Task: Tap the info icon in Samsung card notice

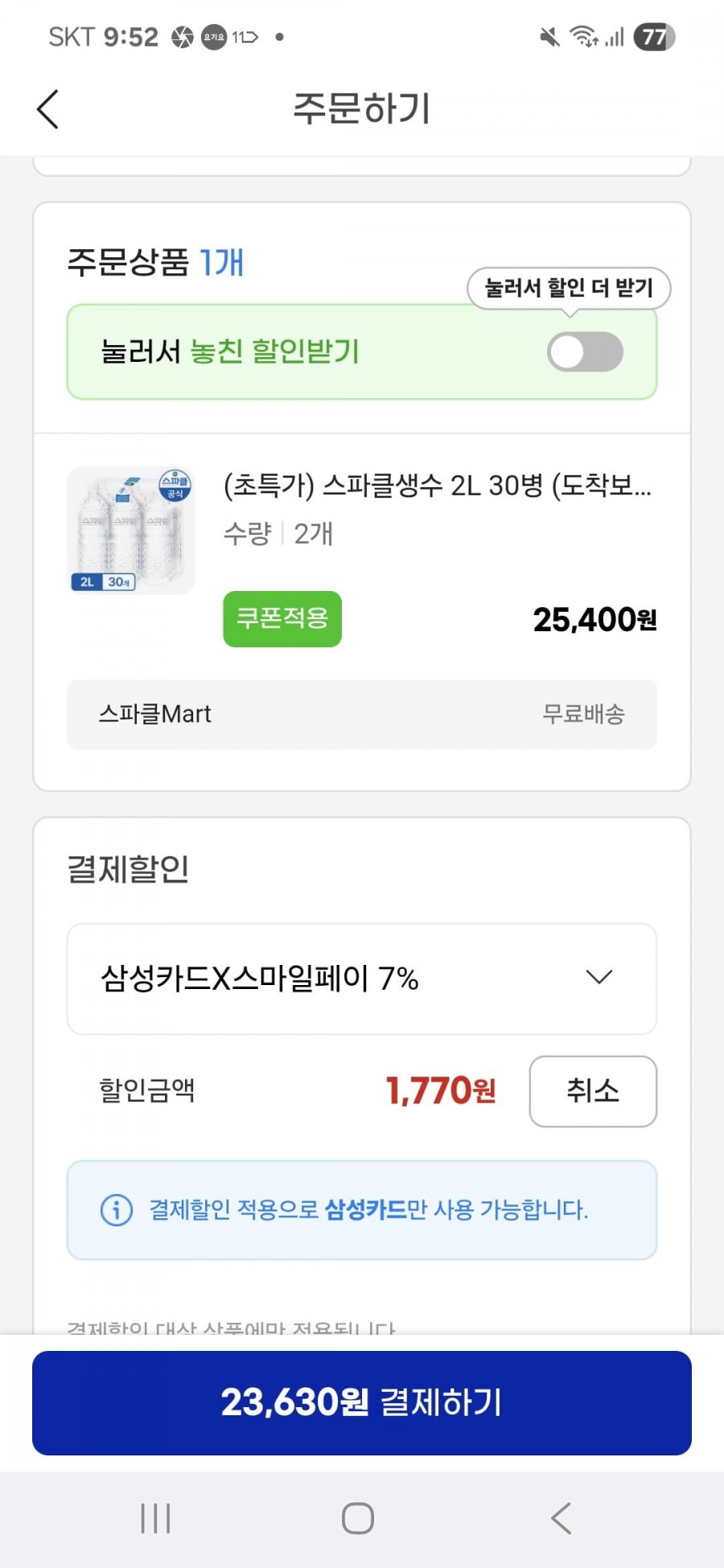Action: click(x=116, y=1209)
